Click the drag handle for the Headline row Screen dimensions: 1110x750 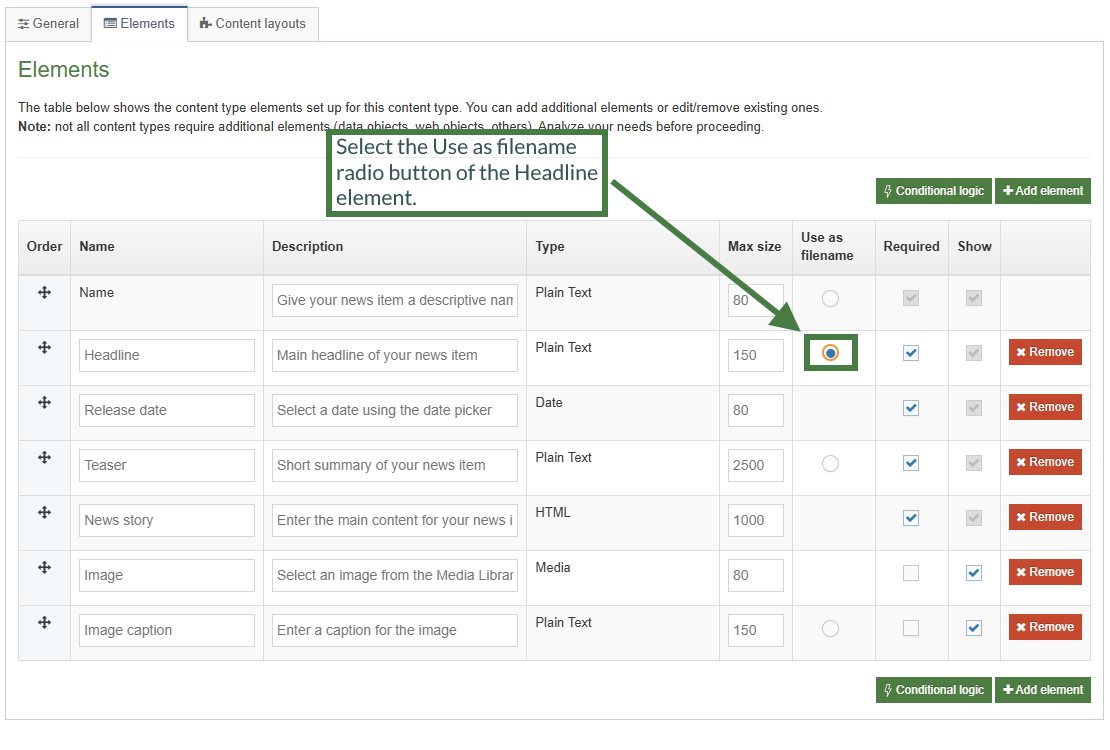42,347
